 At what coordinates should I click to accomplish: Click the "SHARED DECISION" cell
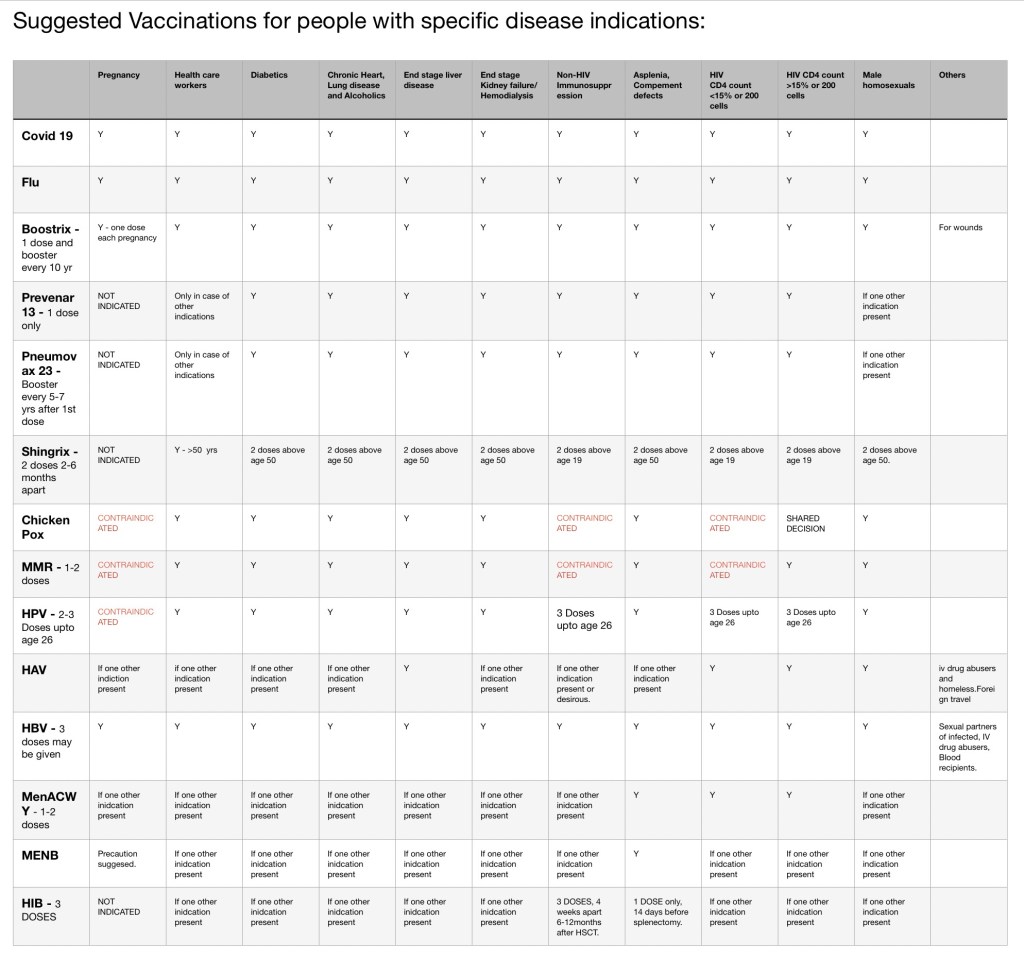pos(806,523)
